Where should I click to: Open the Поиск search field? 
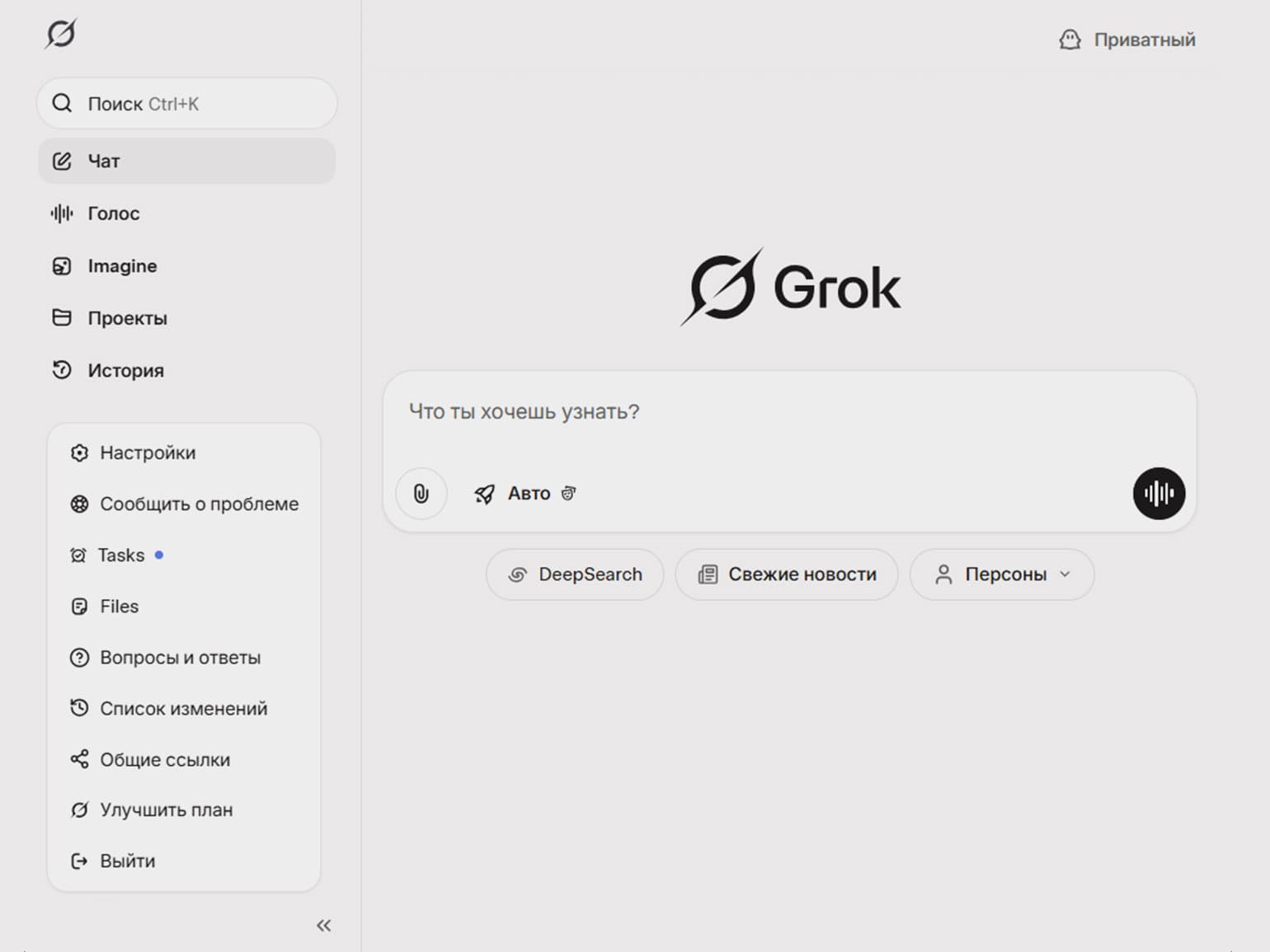(186, 103)
